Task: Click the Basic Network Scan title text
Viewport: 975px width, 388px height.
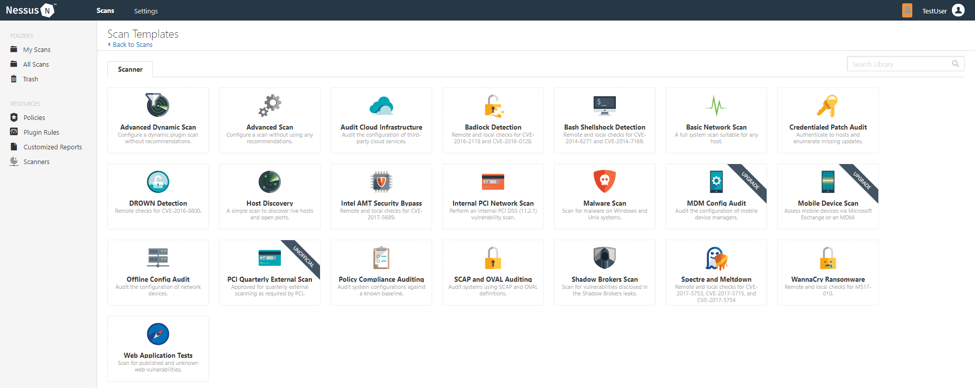Action: pyautogui.click(x=716, y=127)
